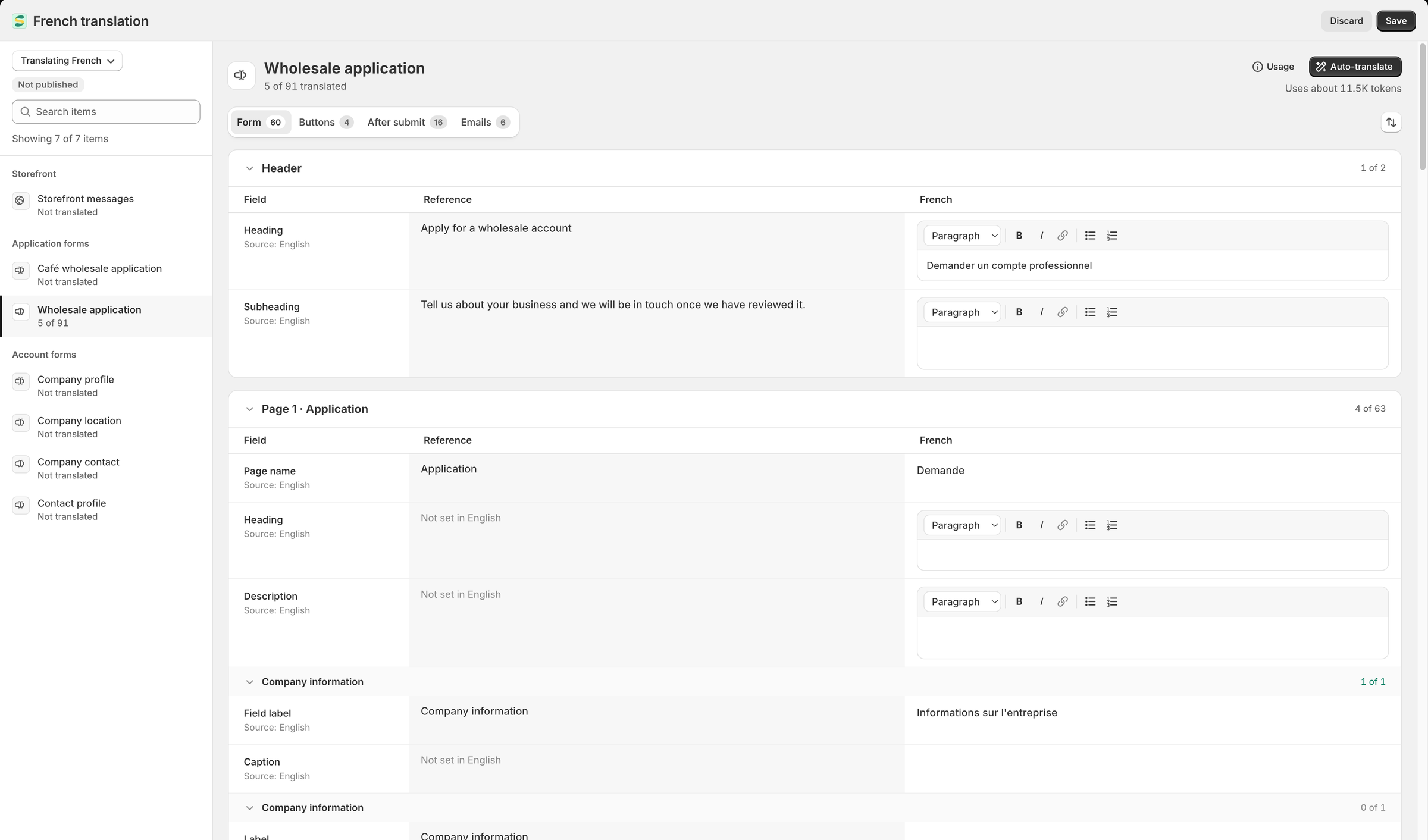The height and width of the screenshot is (840, 1428).
Task: Click Bold in Header Heading French editor
Action: (1019, 236)
